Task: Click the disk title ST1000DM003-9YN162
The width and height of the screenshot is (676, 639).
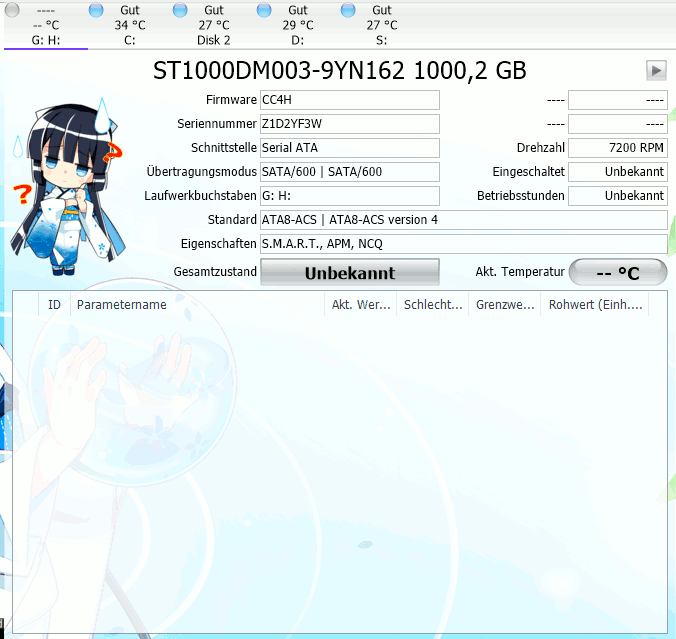Action: click(x=340, y=70)
